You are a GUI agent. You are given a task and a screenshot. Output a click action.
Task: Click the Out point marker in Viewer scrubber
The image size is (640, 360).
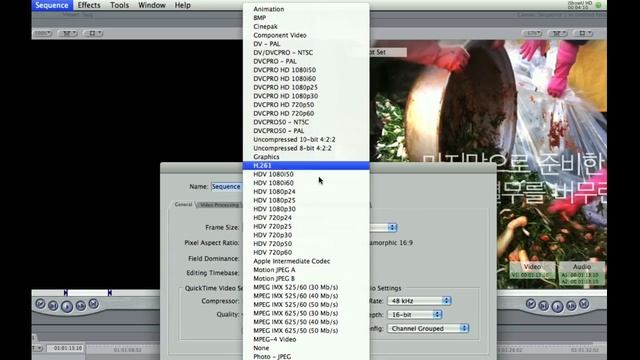pos(110,293)
